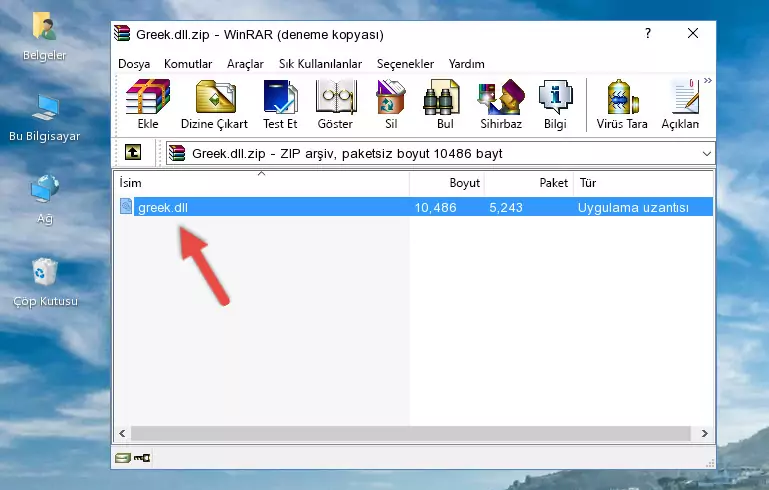This screenshot has width=769, height=490.
Task: Sort by the İsim column header
Action: pos(262,183)
